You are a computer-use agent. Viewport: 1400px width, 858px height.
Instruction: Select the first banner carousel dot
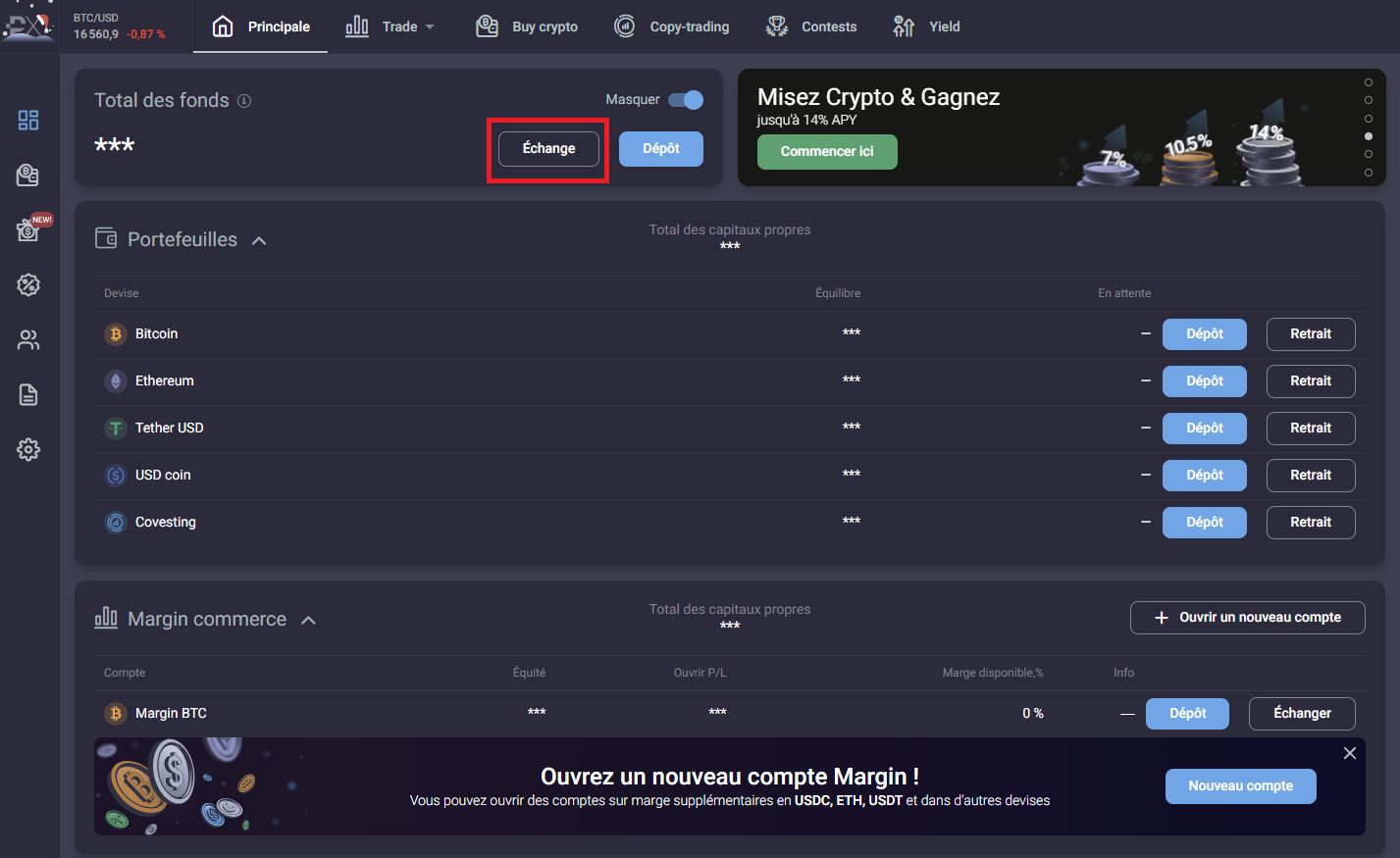[x=1369, y=82]
